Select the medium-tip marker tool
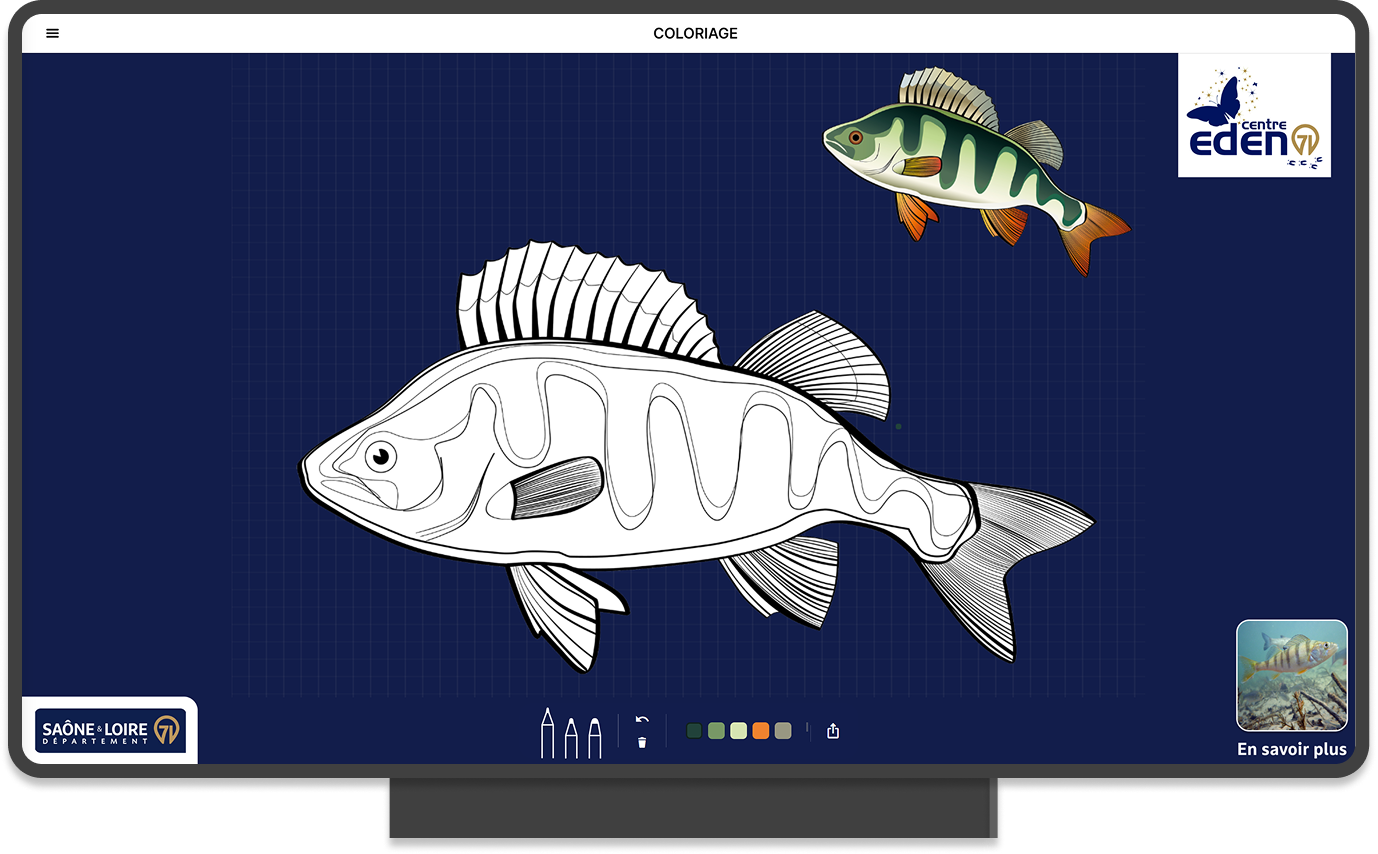Image resolution: width=1378 pixels, height=854 pixels. [x=571, y=737]
